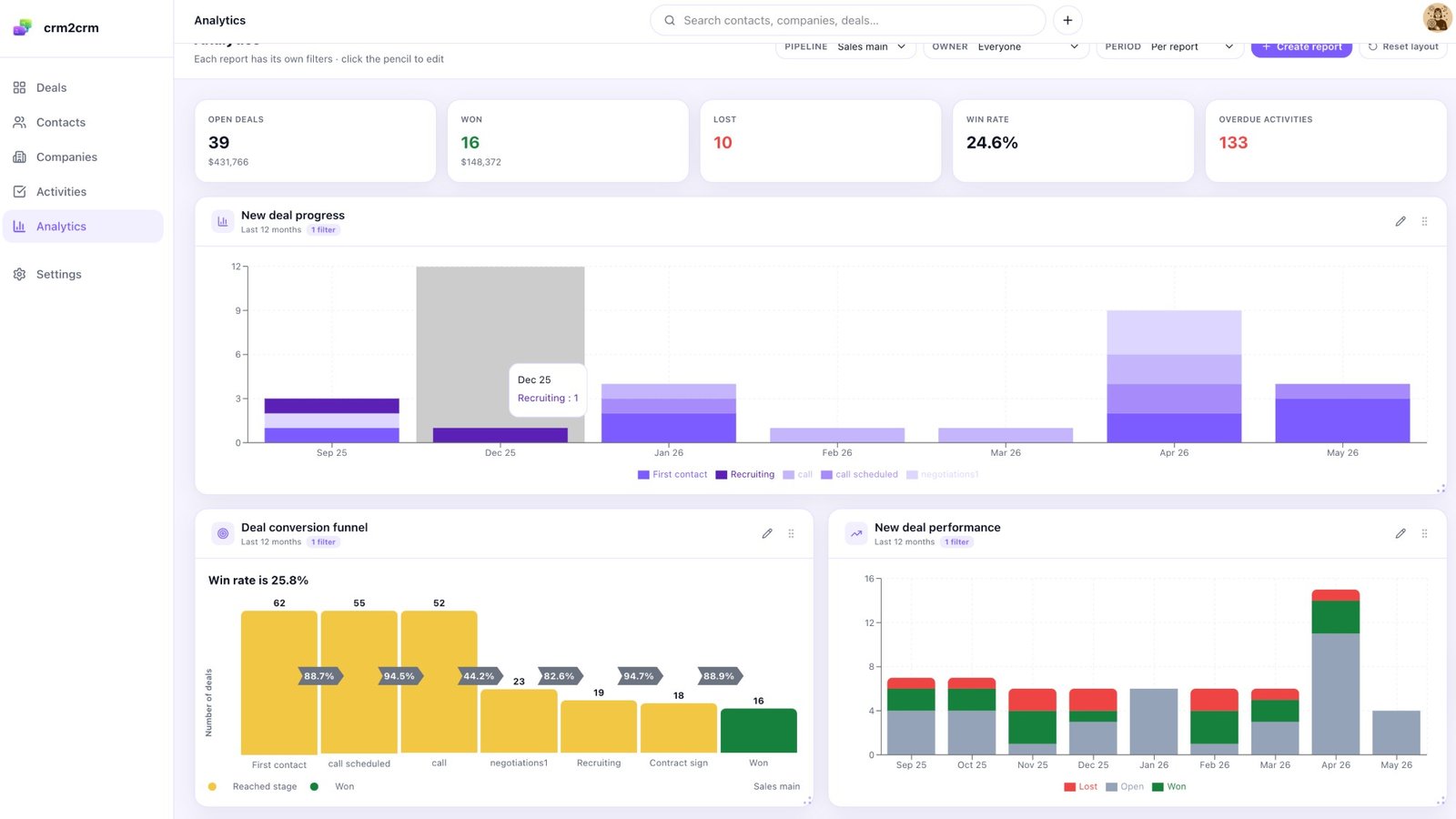Toggle the call legend entry in progress chart
1456x819 pixels.
point(797,475)
